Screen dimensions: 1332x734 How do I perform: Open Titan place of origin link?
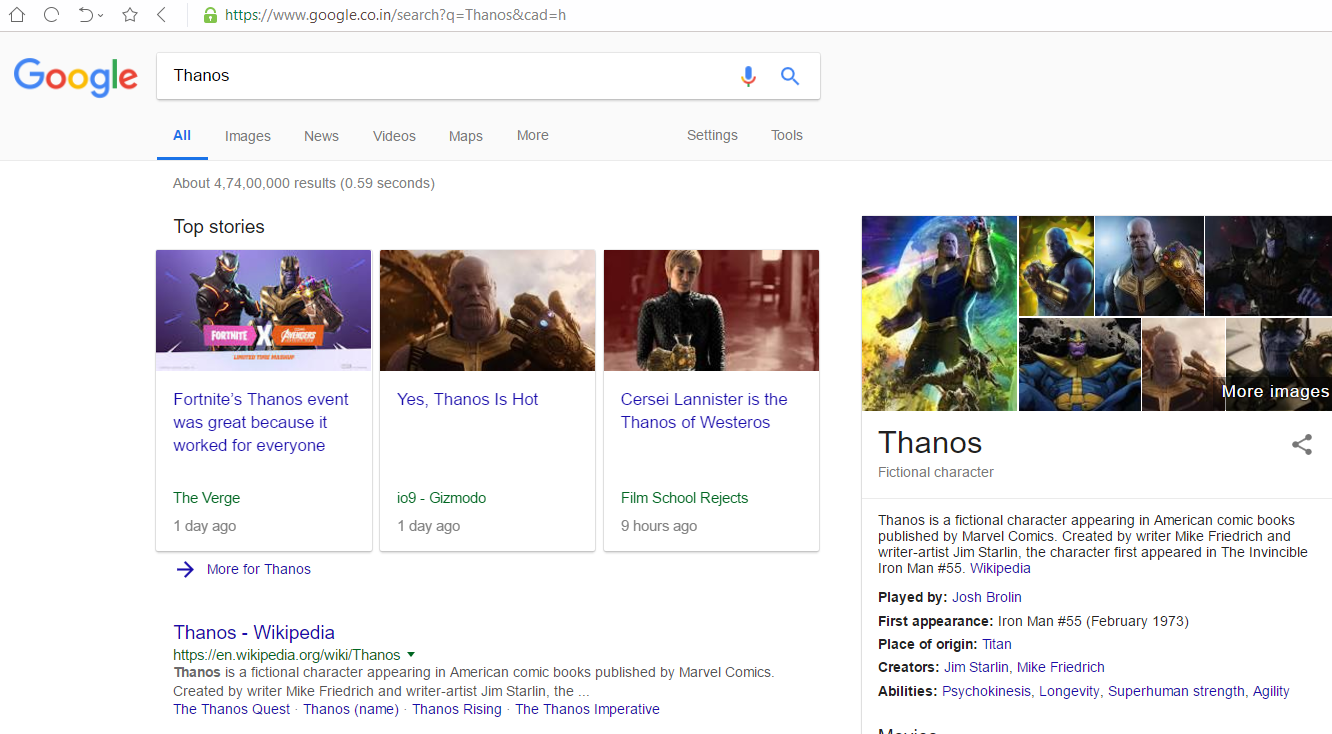pos(997,644)
